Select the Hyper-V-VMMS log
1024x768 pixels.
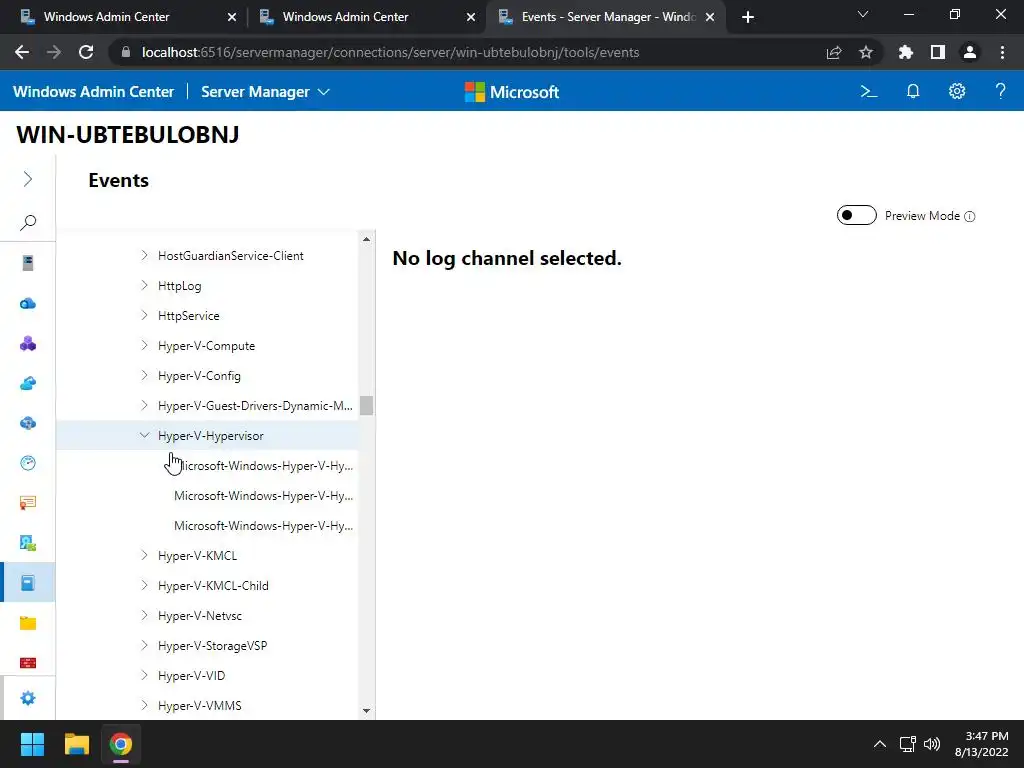[x=200, y=705]
